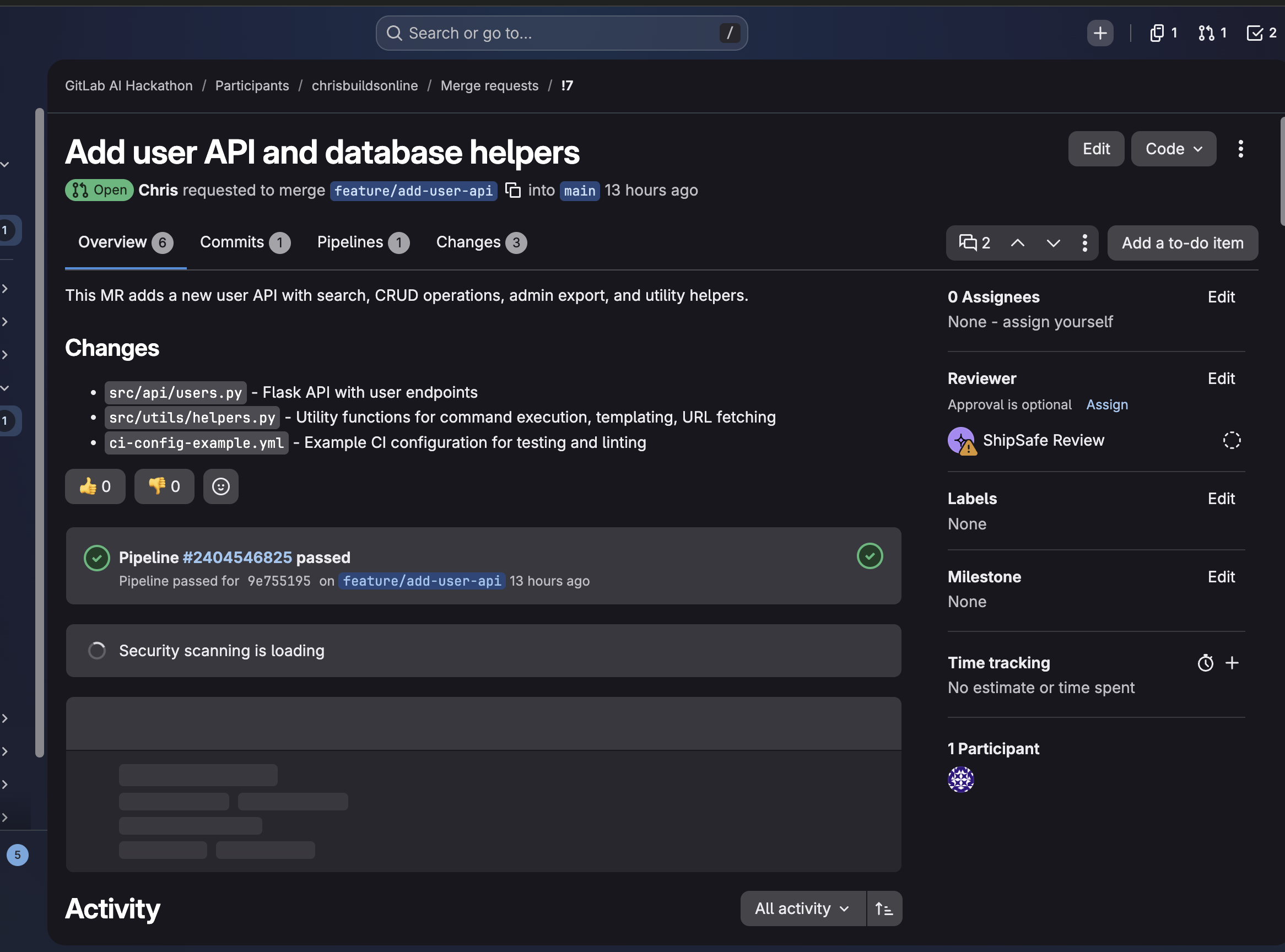Open the Code dropdown
1285x952 pixels.
click(x=1173, y=149)
